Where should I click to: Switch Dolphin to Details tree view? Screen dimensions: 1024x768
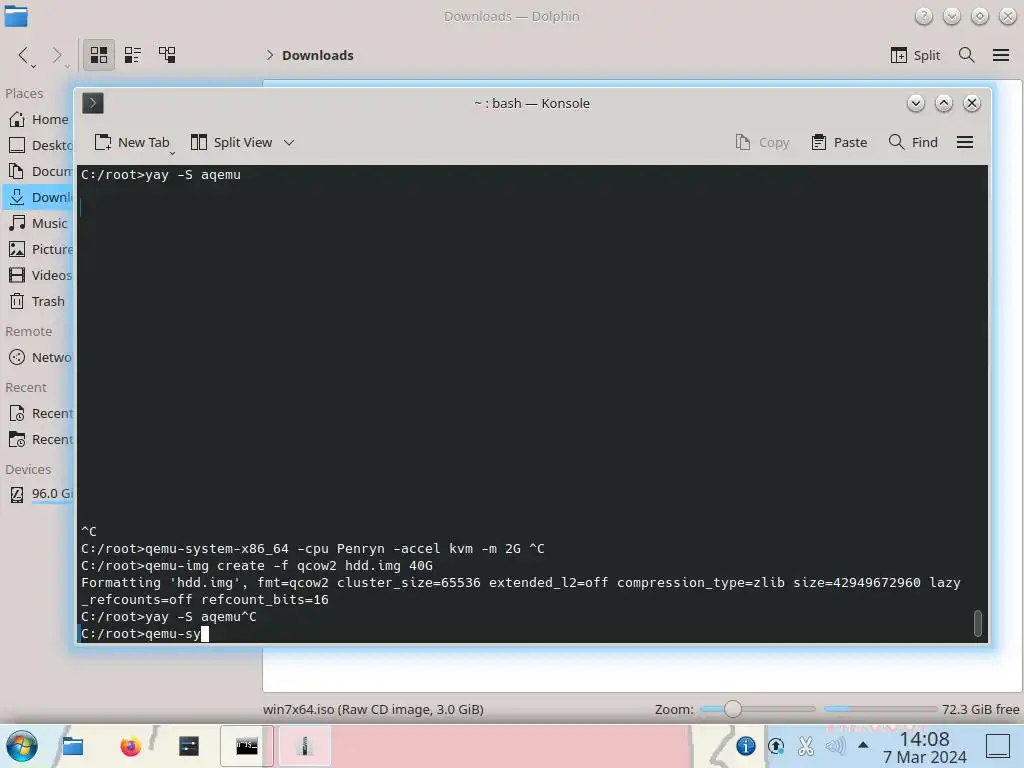167,55
